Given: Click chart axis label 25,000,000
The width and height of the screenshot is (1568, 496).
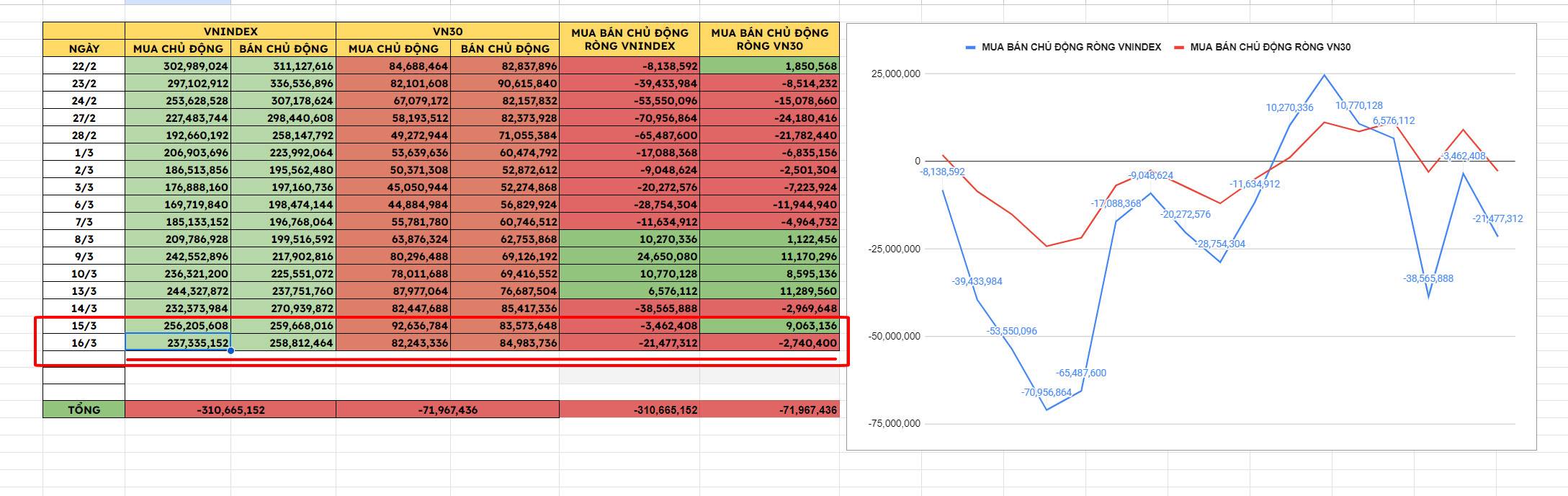Looking at the screenshot, I should coord(895,74).
